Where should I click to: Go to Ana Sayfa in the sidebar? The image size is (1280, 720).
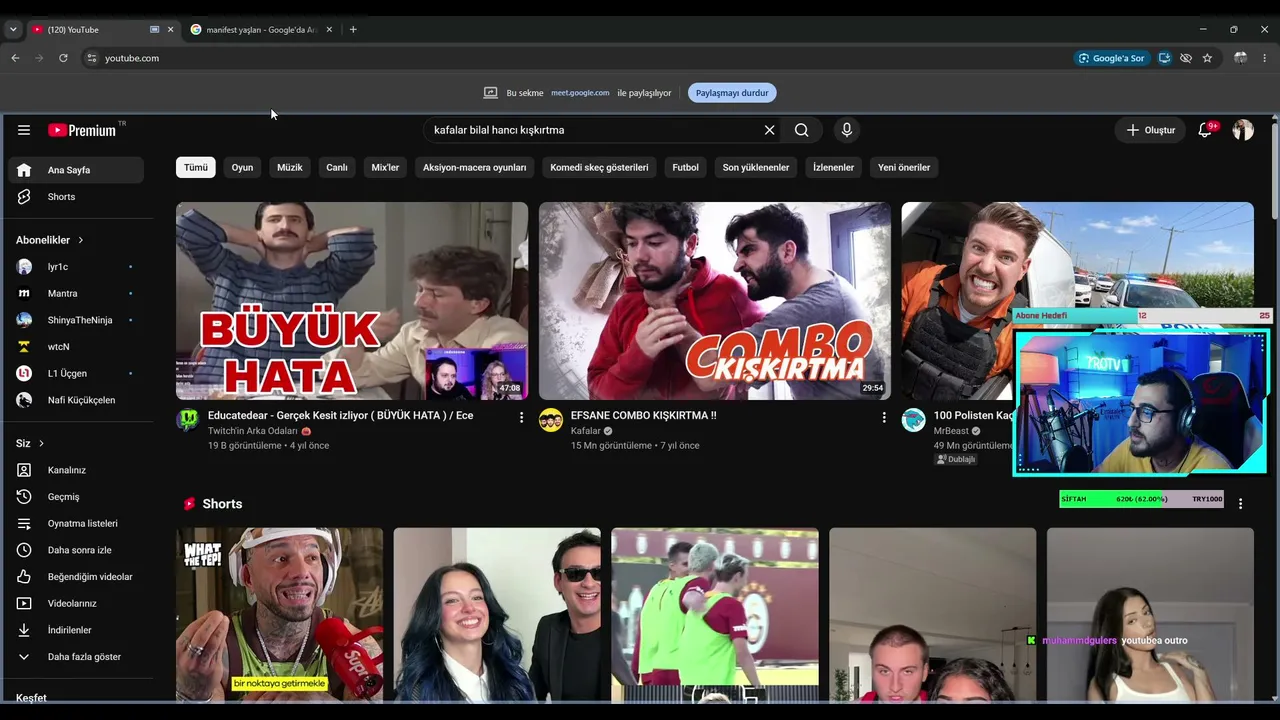[x=76, y=170]
